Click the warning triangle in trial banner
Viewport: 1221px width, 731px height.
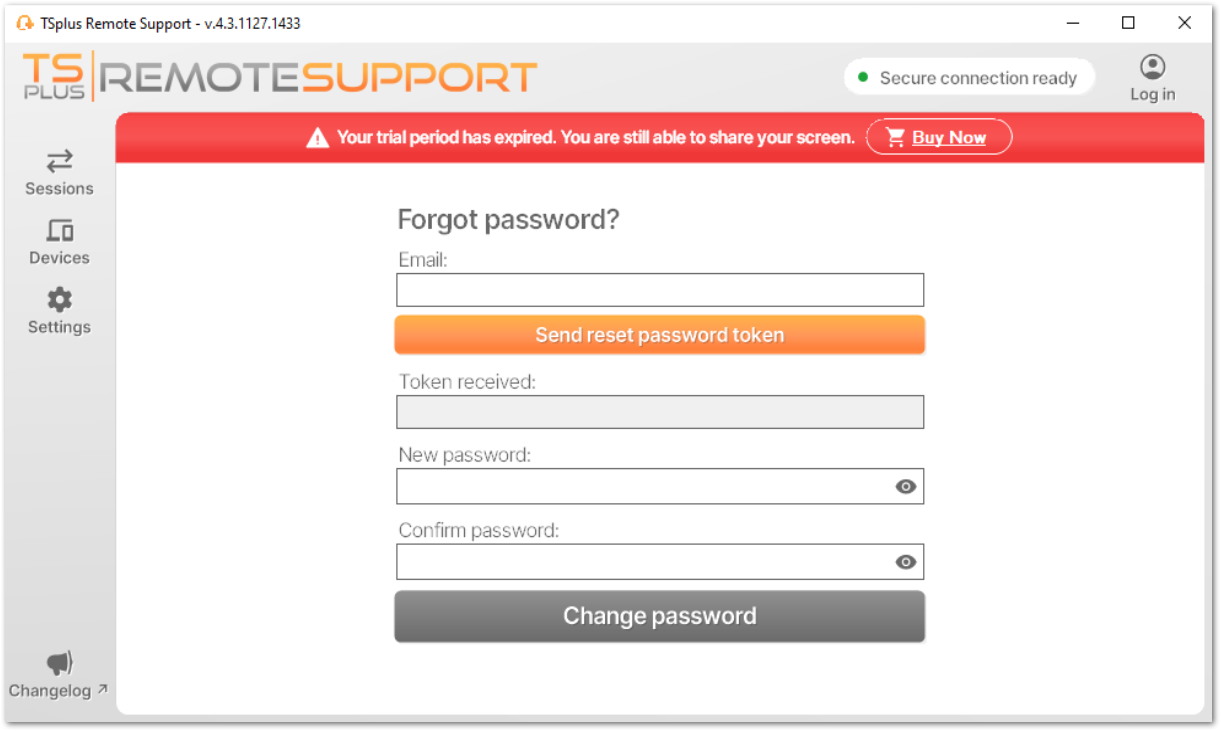[318, 136]
